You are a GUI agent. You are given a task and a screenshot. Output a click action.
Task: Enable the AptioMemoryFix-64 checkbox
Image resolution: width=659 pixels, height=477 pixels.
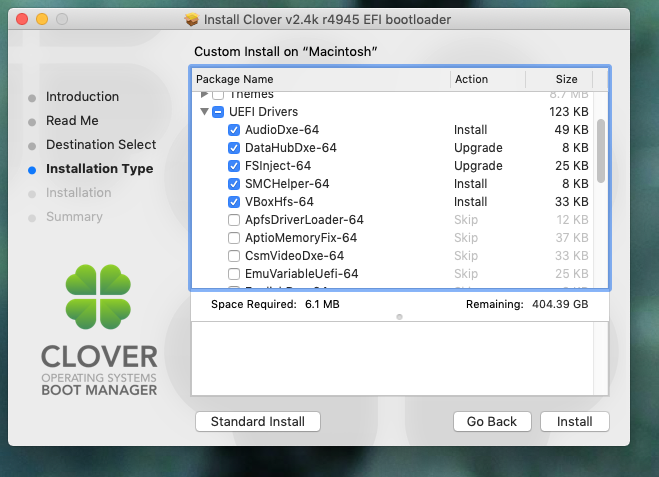(x=234, y=238)
